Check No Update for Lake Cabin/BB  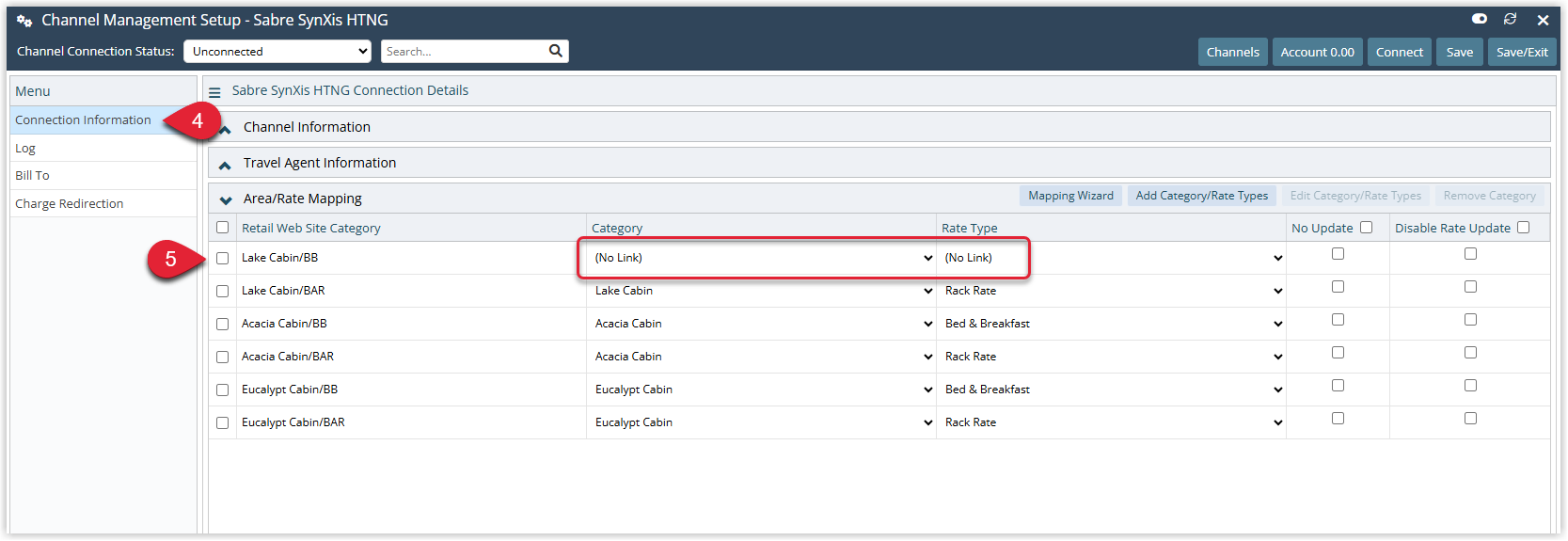click(1338, 254)
